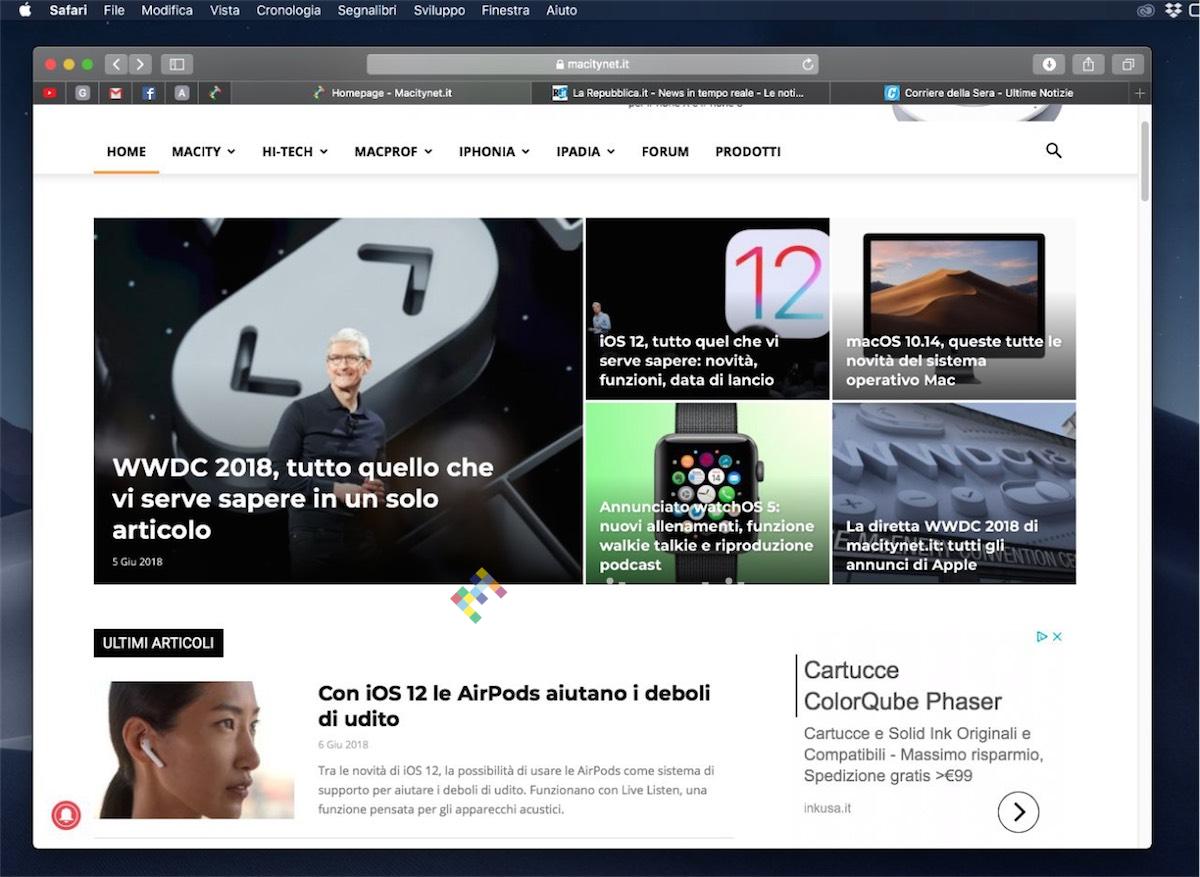Show Safari downloads
1200x877 pixels.
(1049, 64)
